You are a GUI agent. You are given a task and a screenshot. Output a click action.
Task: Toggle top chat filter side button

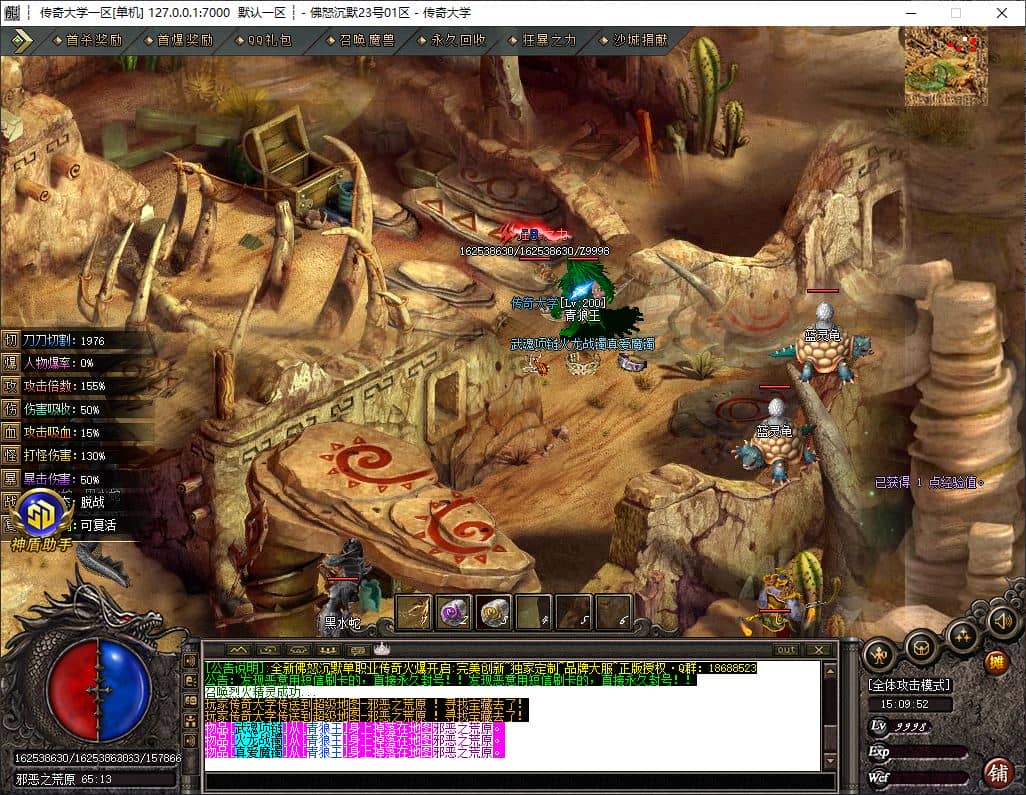click(191, 661)
